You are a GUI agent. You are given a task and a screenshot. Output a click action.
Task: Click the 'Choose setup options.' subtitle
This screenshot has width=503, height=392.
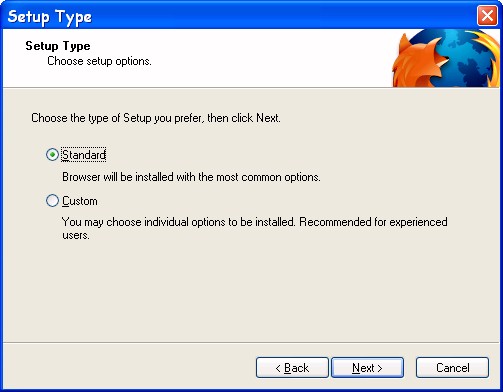click(99, 61)
